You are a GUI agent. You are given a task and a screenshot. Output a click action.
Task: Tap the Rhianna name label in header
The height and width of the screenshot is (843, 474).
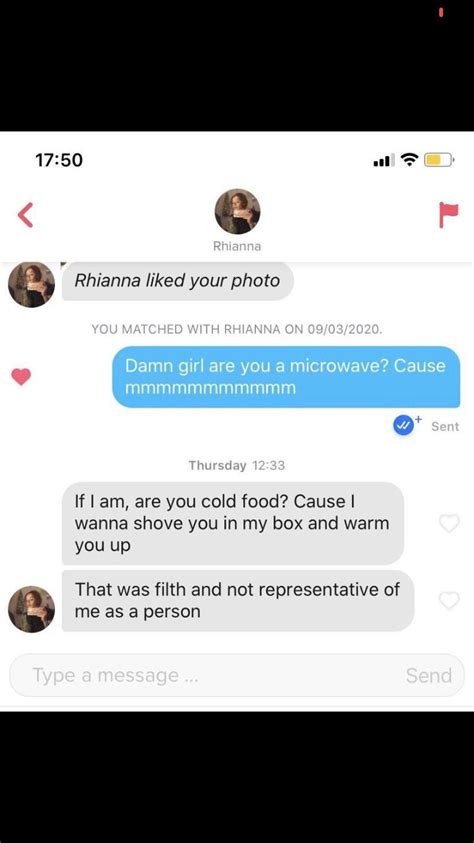tap(237, 246)
